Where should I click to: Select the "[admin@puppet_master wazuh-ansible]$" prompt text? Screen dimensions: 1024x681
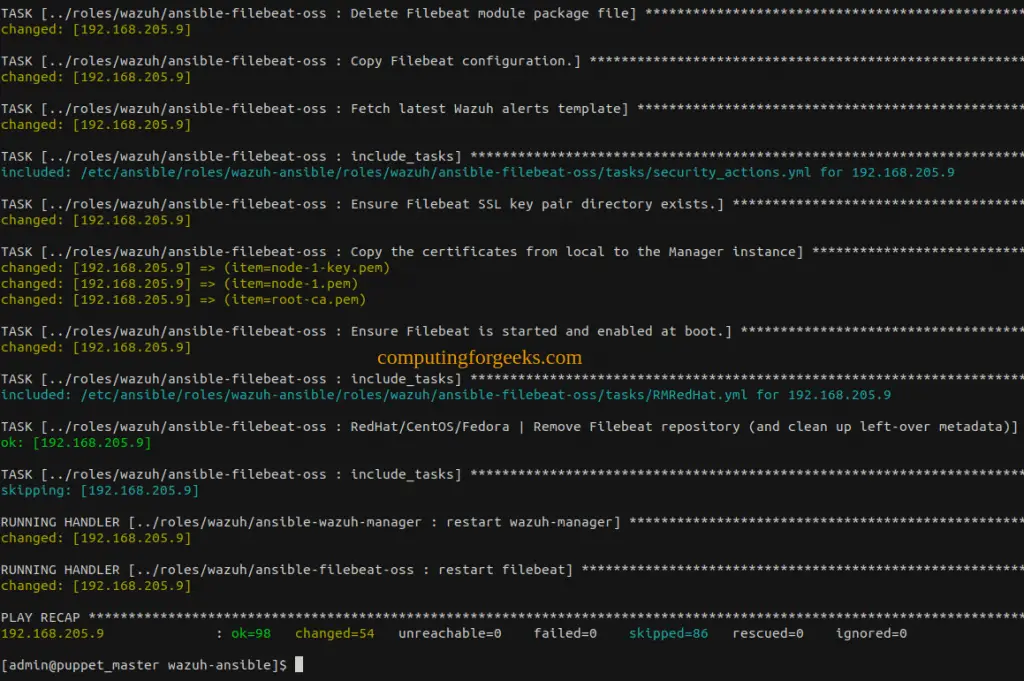coord(144,665)
